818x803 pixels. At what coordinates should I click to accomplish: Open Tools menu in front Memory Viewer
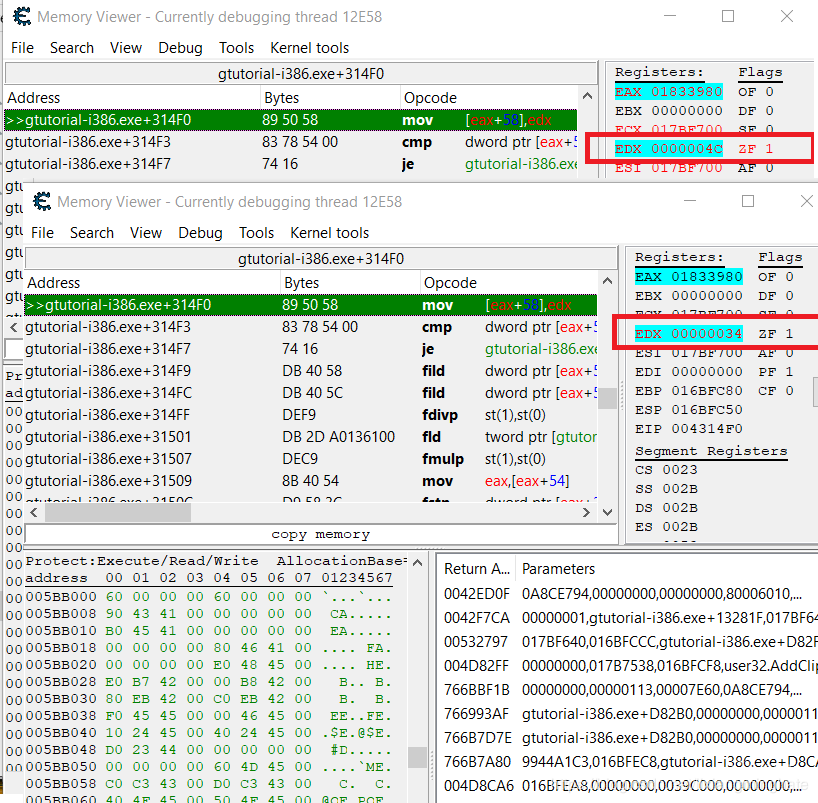pos(256,233)
